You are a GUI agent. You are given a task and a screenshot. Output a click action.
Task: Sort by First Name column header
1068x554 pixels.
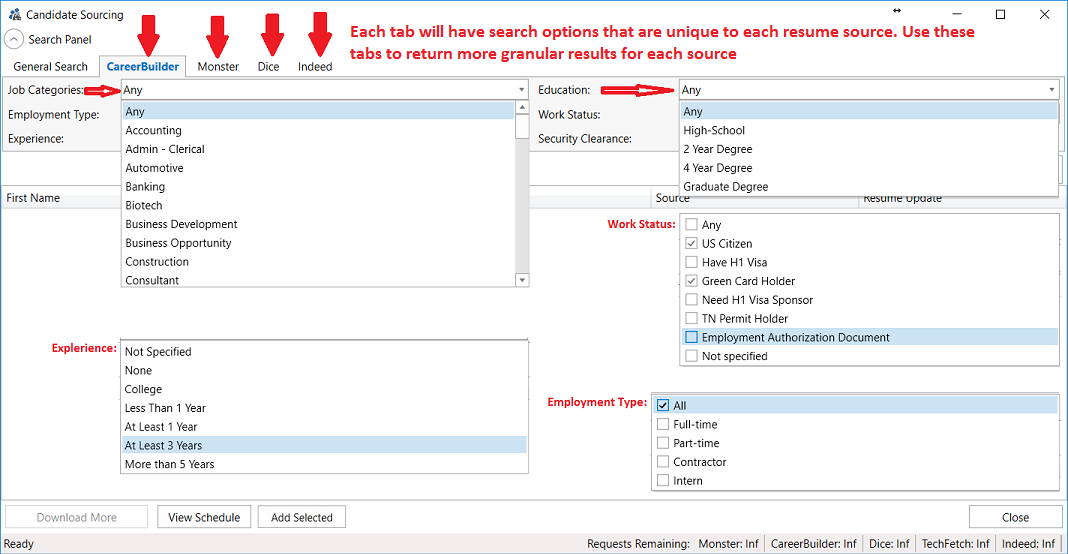coord(33,198)
